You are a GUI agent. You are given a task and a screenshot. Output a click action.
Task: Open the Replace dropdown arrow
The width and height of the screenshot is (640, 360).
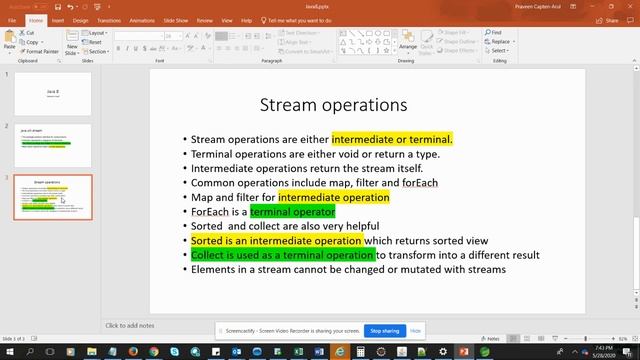tap(514, 42)
